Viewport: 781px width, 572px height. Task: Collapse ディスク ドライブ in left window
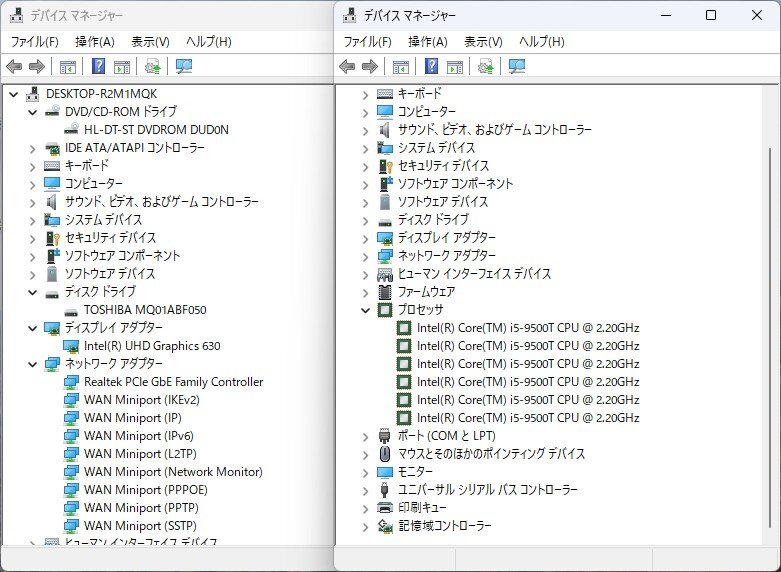32,292
